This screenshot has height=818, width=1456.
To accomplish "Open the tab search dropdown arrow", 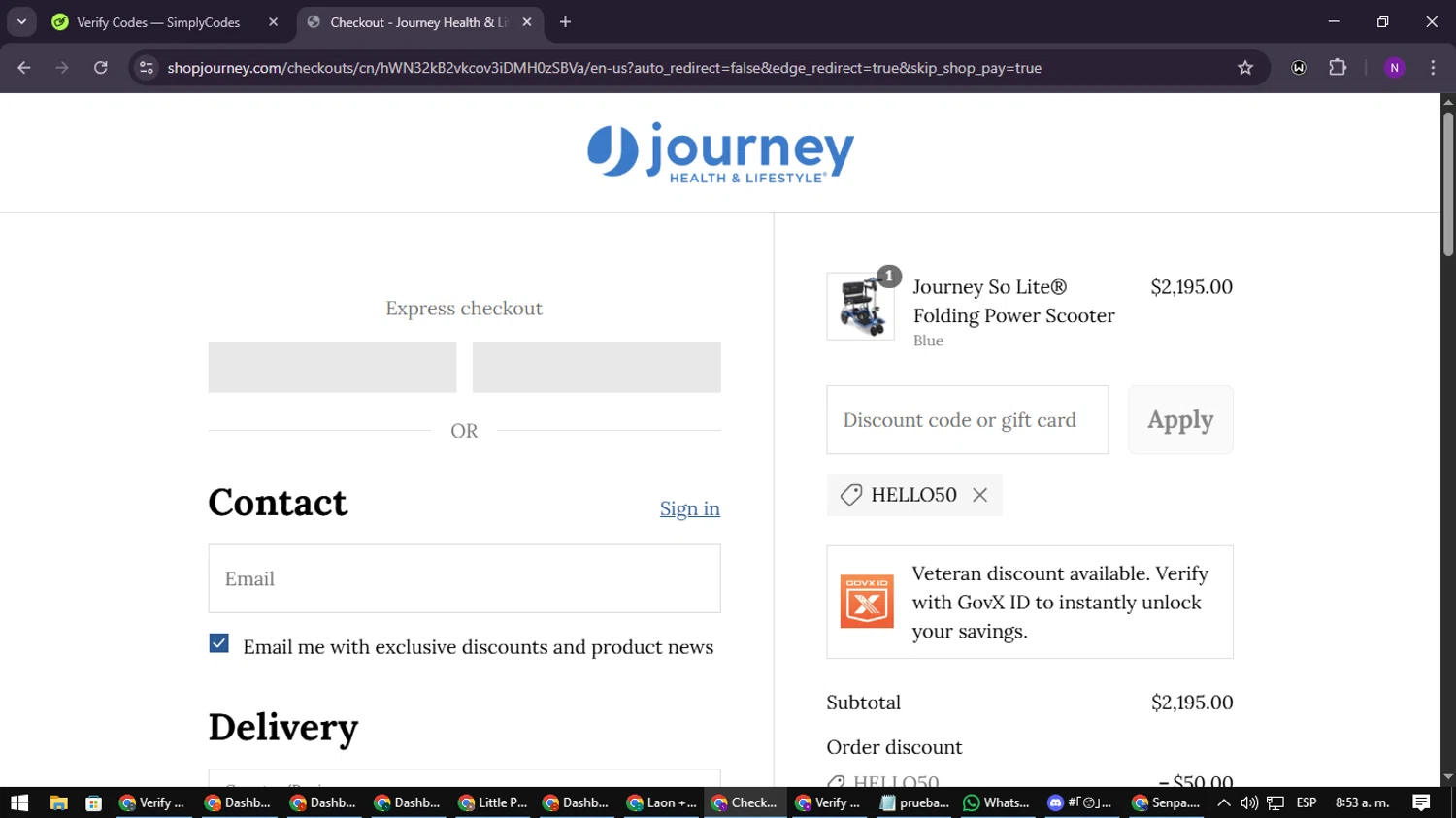I will (21, 21).
